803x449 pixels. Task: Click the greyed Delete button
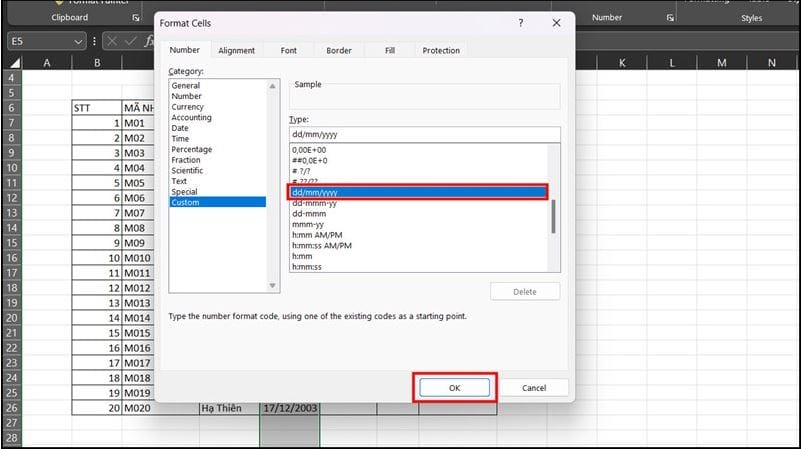(x=524, y=292)
